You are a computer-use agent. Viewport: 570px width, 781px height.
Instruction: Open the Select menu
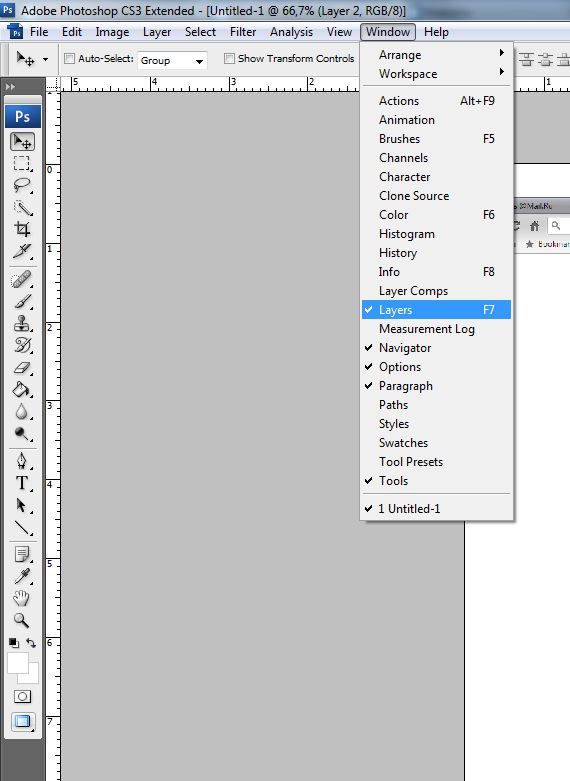coord(200,32)
